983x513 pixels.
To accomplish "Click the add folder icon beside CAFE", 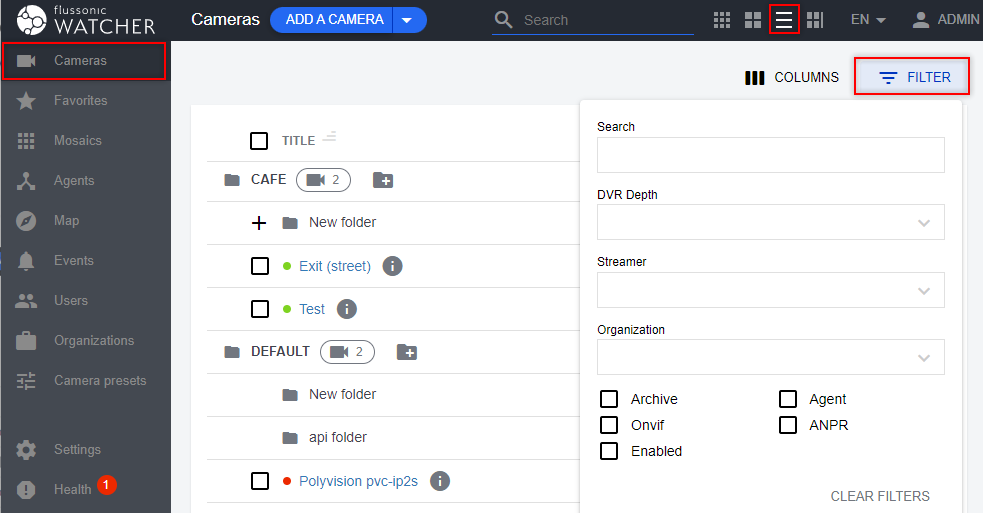I will click(383, 180).
